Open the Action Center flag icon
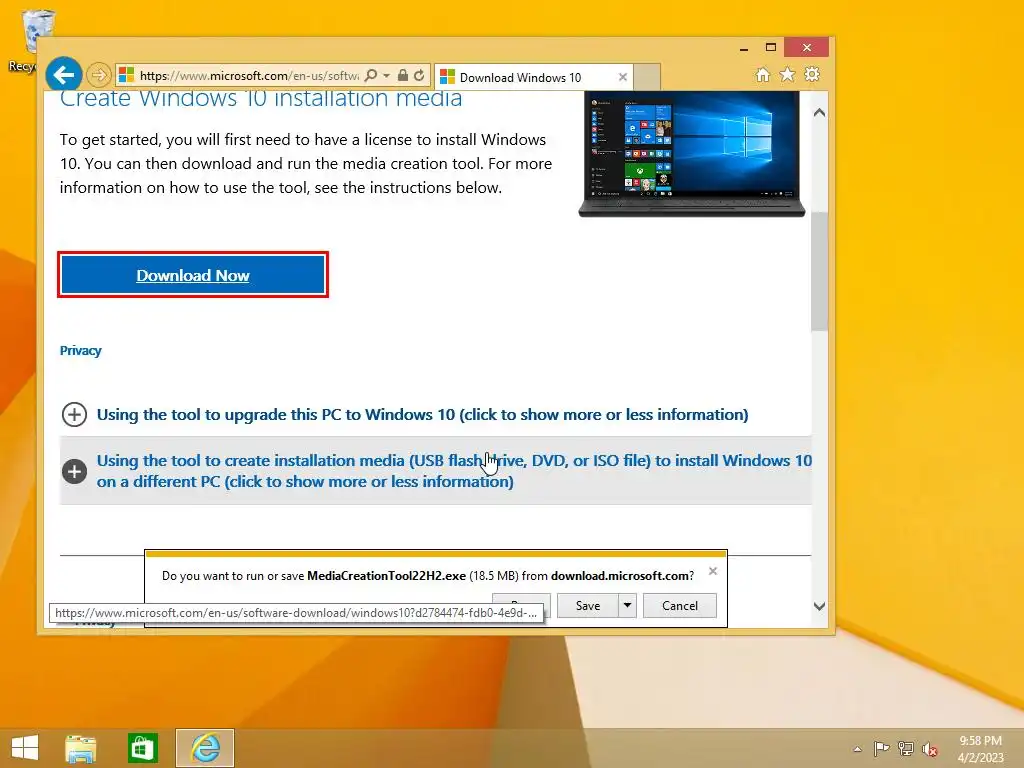Screen dimensions: 1024x768 coord(881,748)
